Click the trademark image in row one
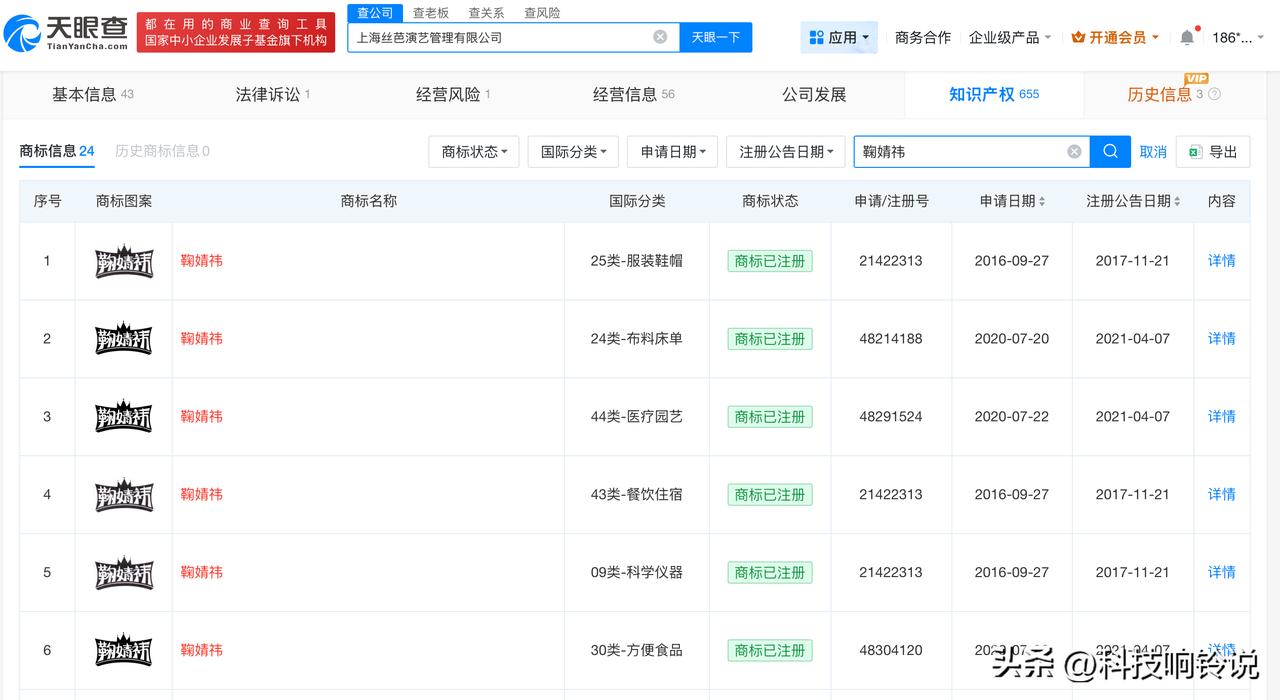The width and height of the screenshot is (1280, 700). tap(123, 260)
